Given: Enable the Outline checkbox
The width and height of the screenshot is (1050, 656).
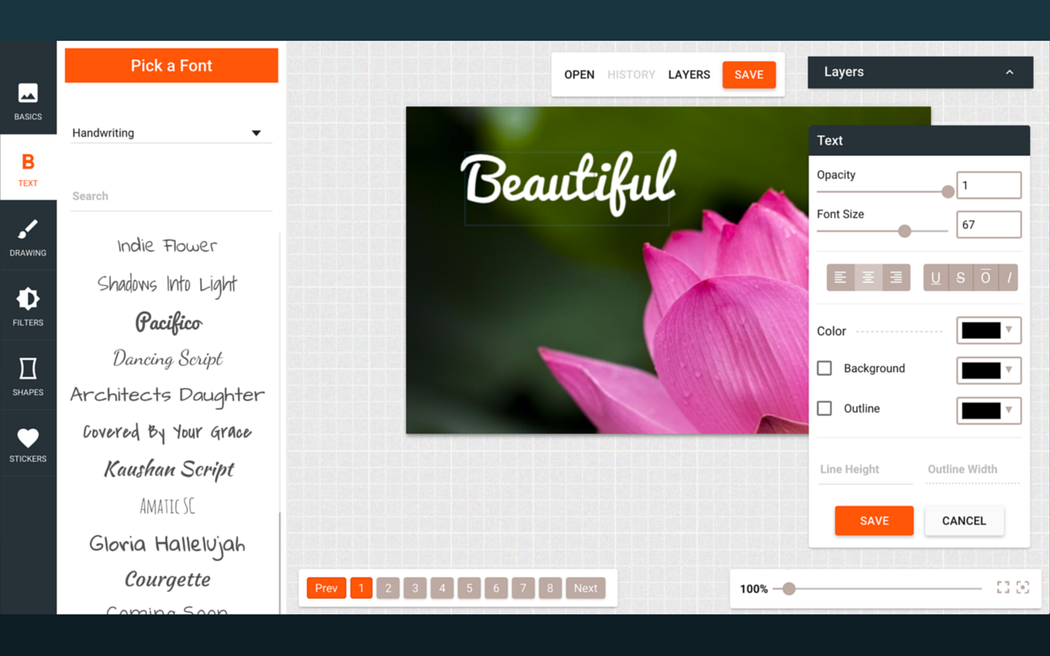Looking at the screenshot, I should (x=824, y=409).
